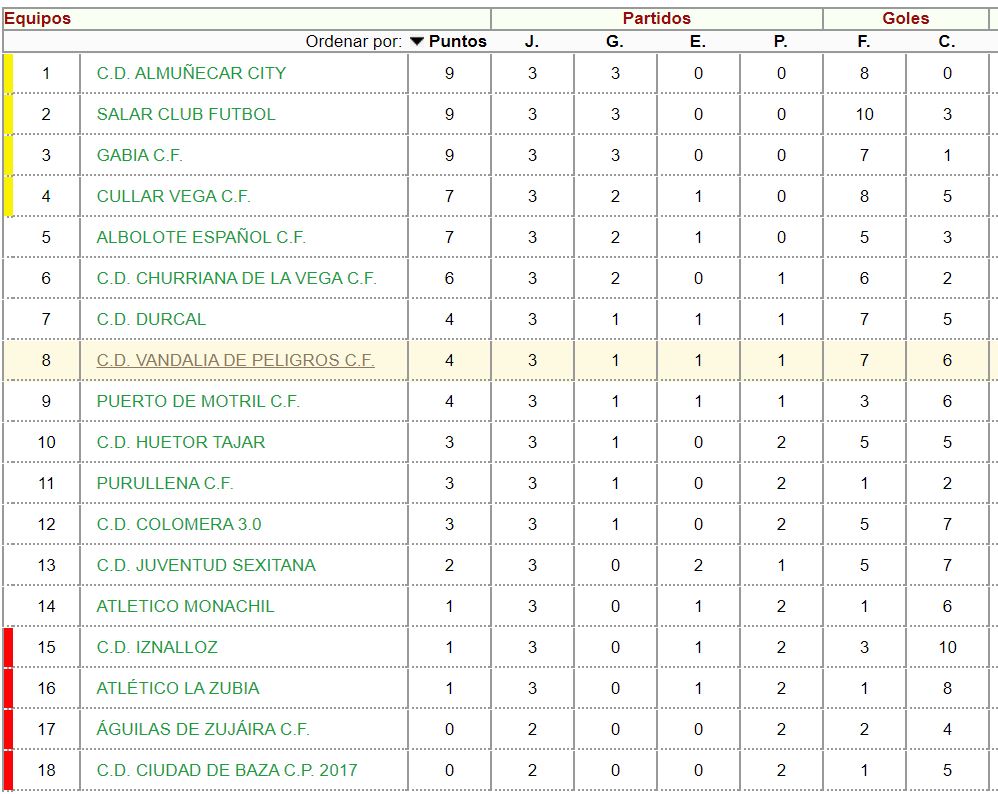Image resolution: width=998 pixels, height=794 pixels.
Task: Click the black sort arrow beside Puntos
Action: [x=417, y=41]
